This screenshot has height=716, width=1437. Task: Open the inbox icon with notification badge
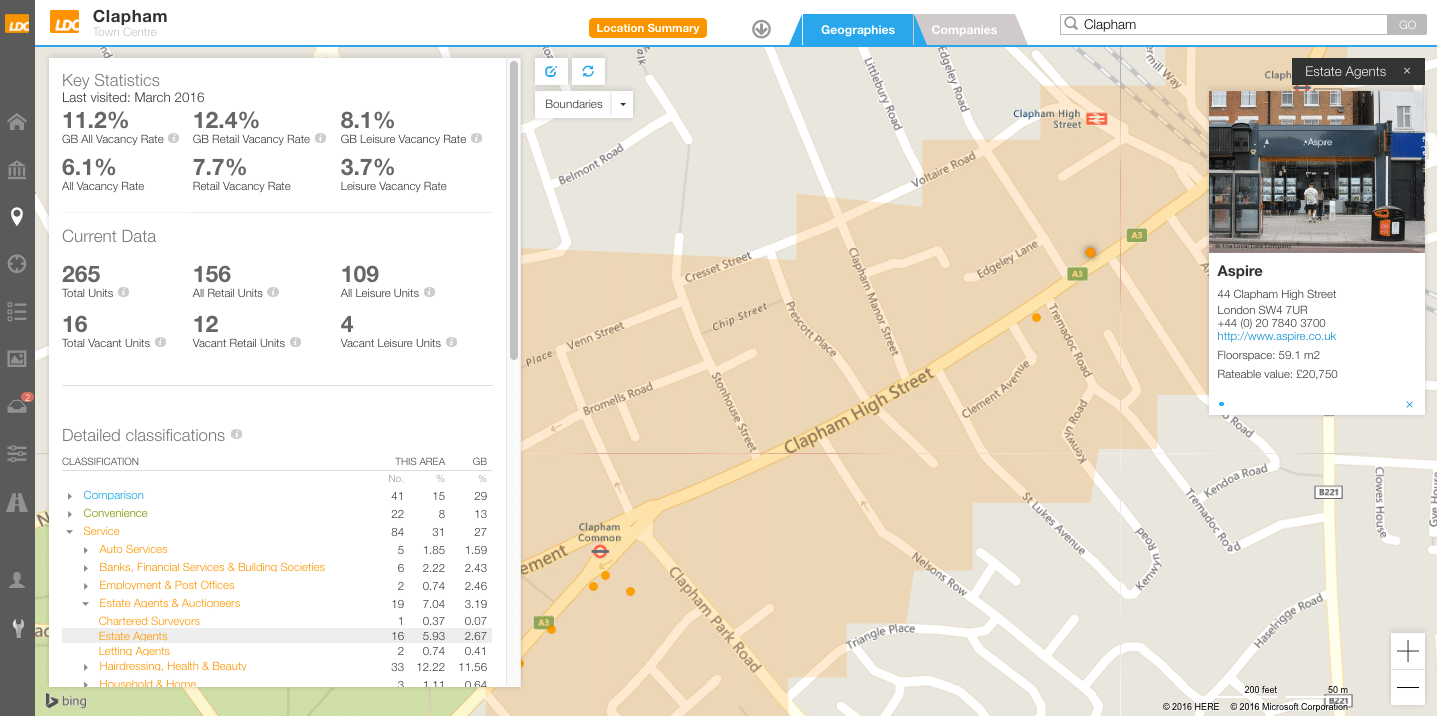17,405
